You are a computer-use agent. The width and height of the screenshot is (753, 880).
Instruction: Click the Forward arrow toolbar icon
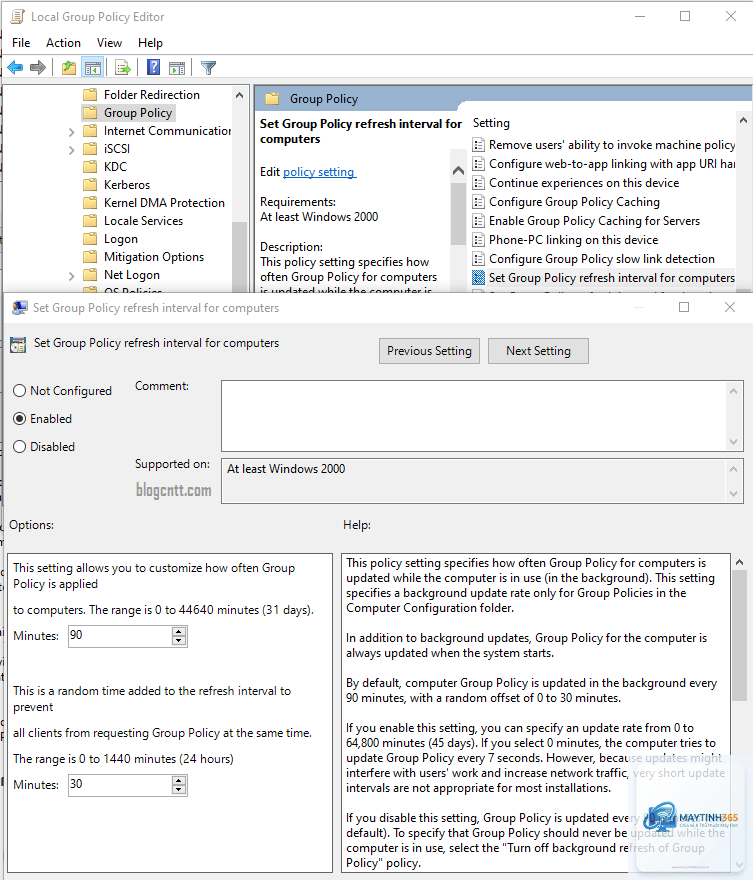coord(38,68)
